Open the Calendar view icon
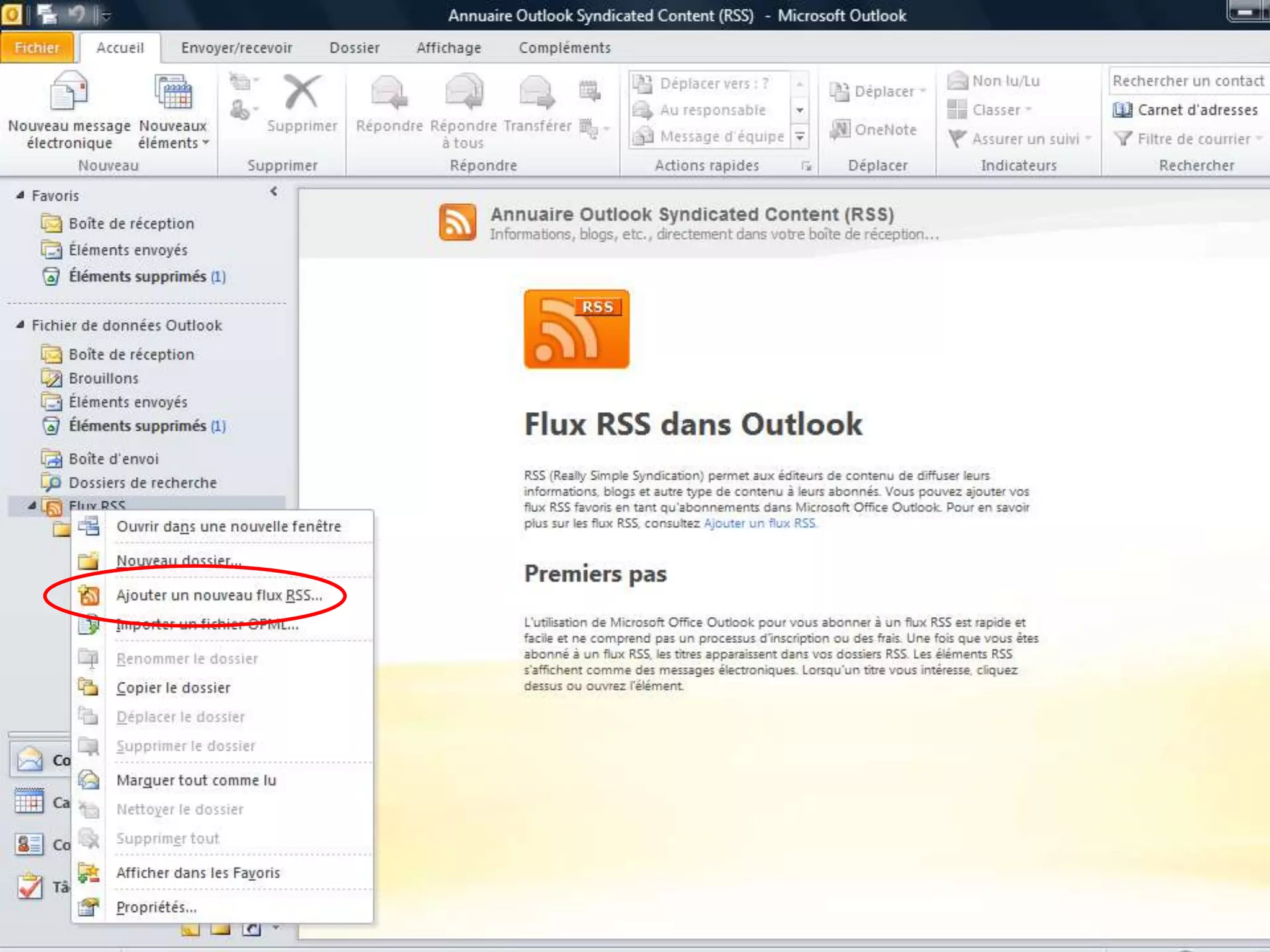The image size is (1270, 952). click(30, 802)
